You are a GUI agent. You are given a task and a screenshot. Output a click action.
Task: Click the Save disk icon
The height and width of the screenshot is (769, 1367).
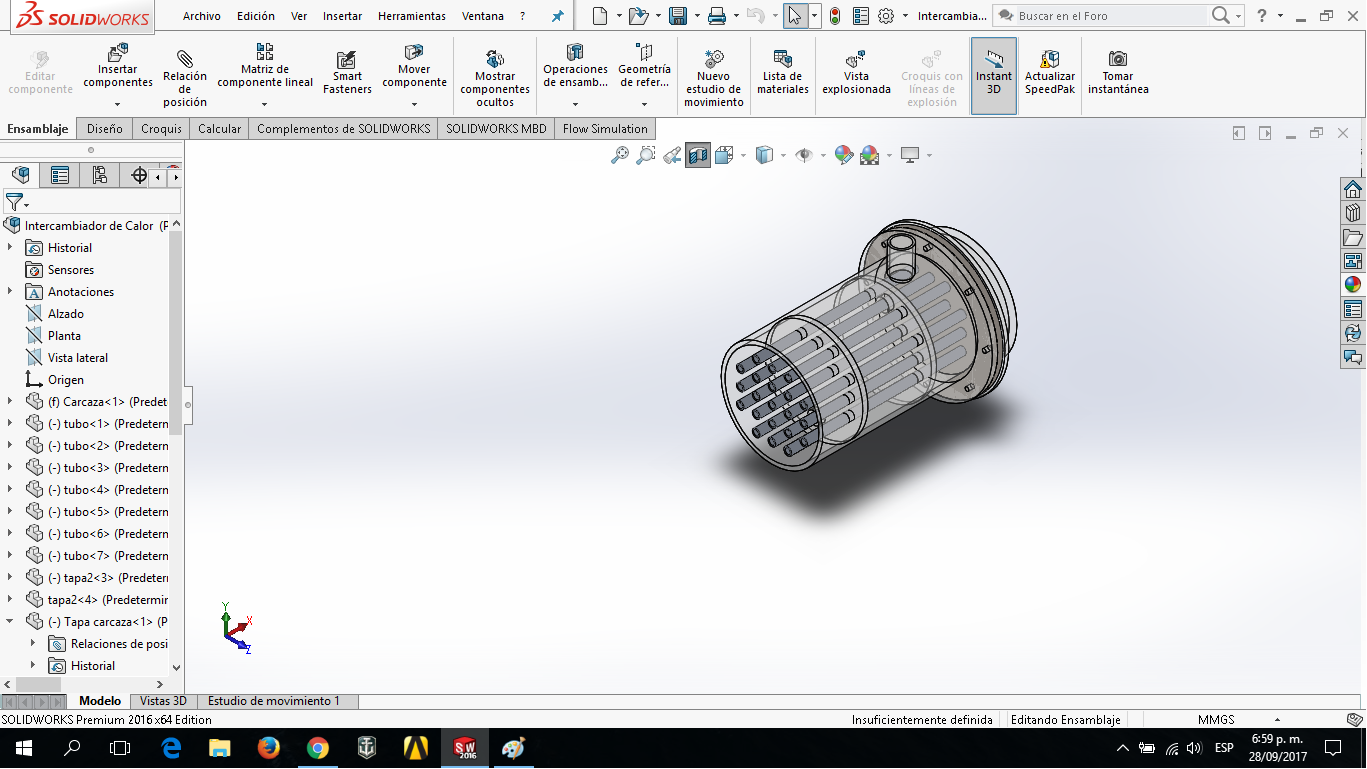tap(677, 15)
